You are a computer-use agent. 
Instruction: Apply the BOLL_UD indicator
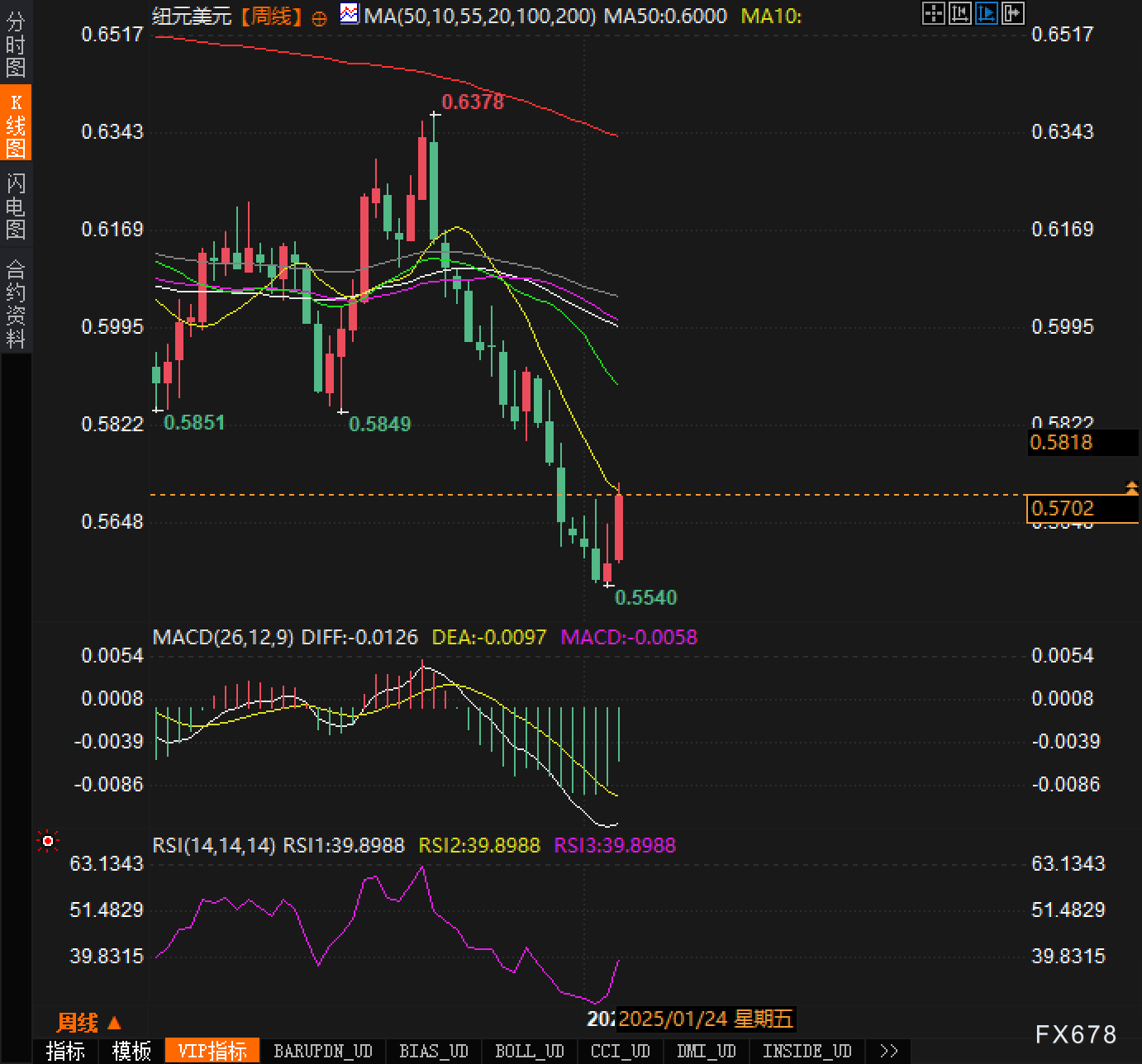(529, 1051)
